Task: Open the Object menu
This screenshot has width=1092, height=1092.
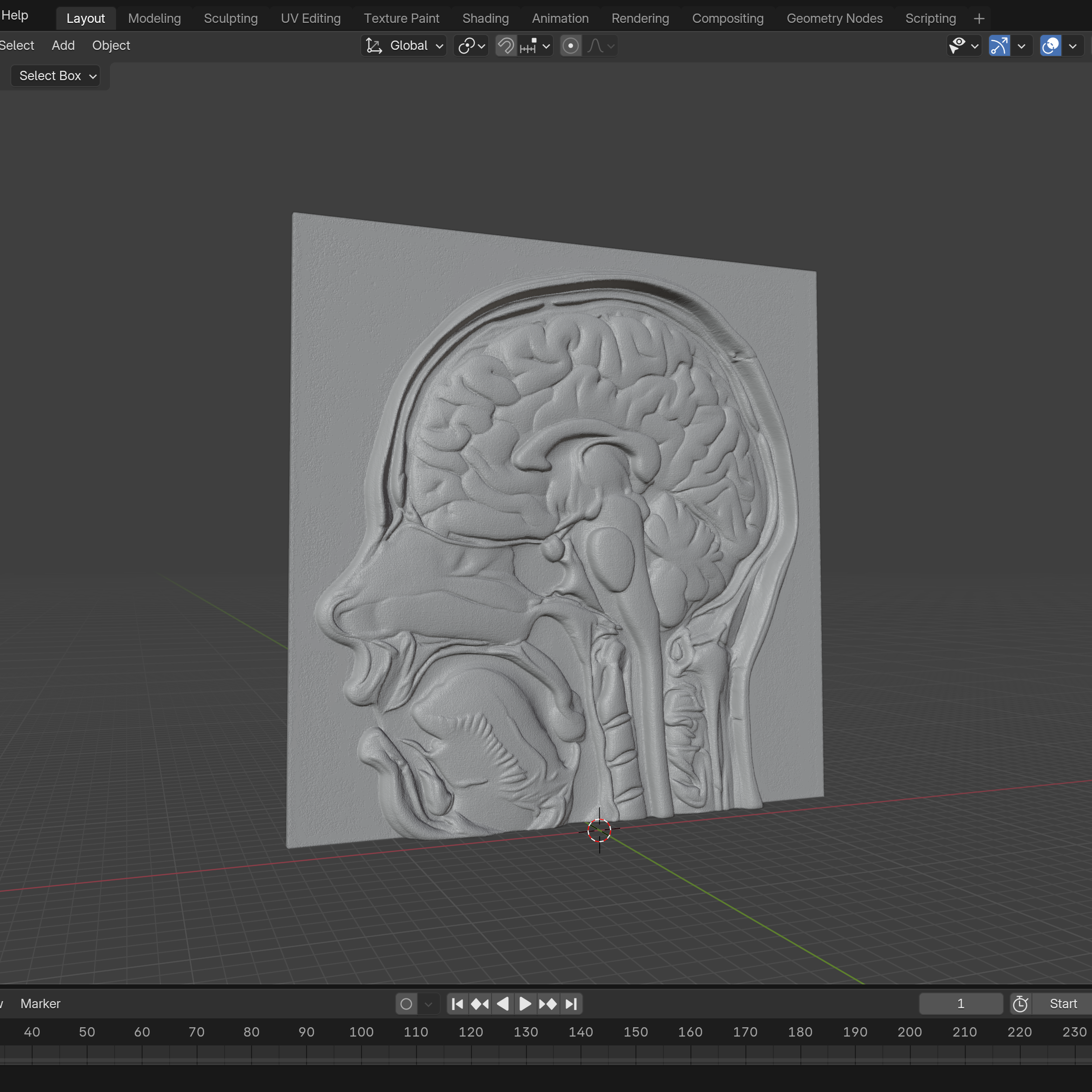Action: pos(111,45)
